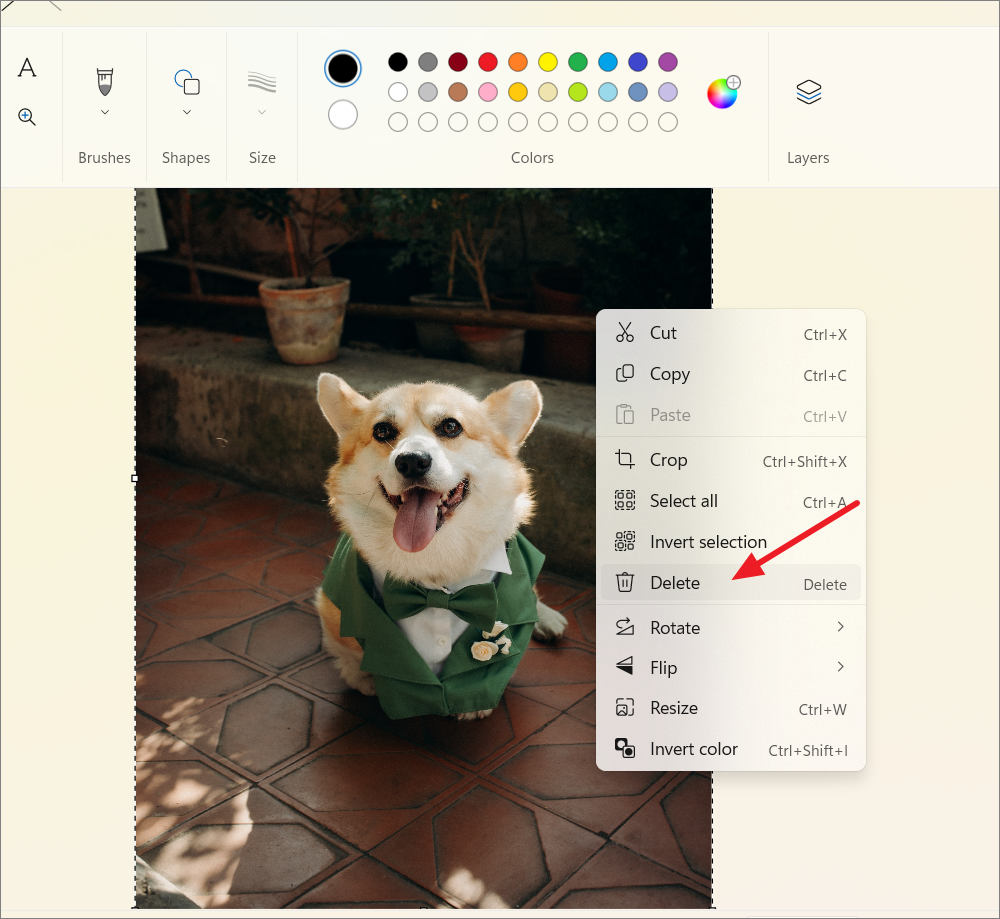The width and height of the screenshot is (1000, 919).
Task: Click the Invert selection icon
Action: (x=625, y=541)
